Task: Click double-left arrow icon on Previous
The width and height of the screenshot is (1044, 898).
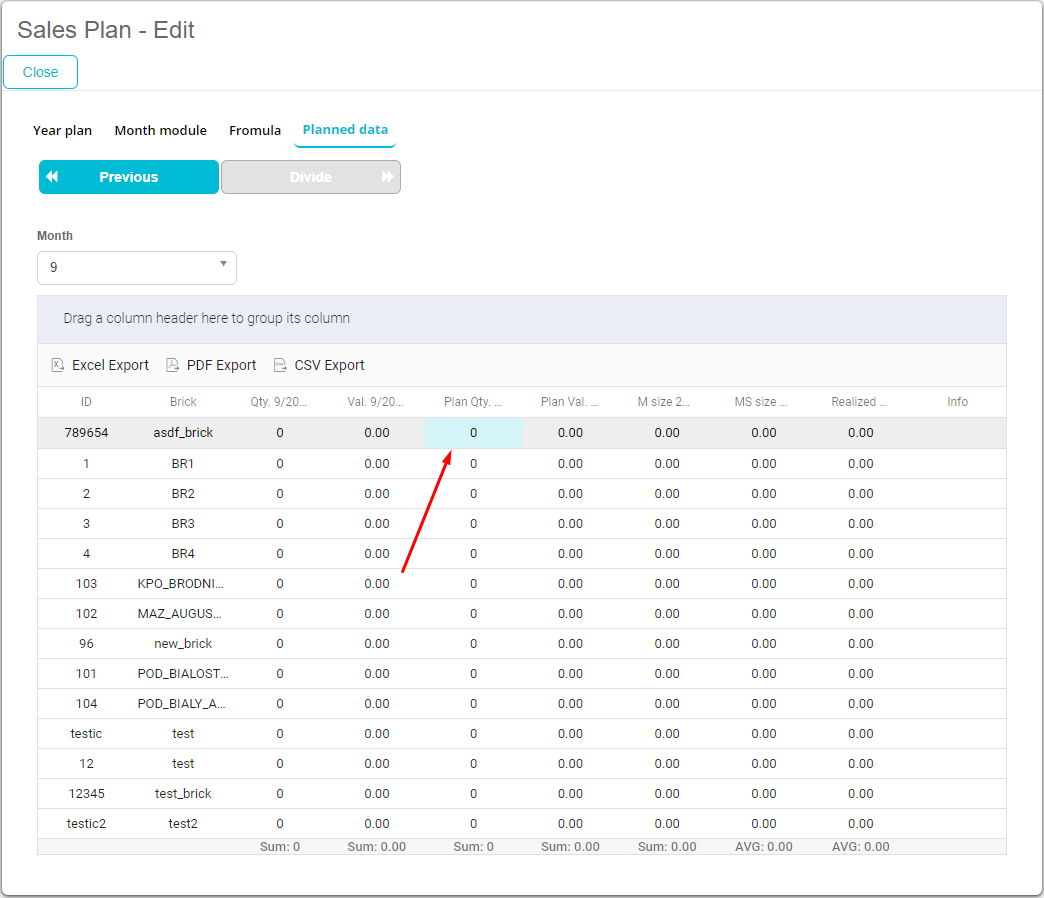Action: coord(52,177)
